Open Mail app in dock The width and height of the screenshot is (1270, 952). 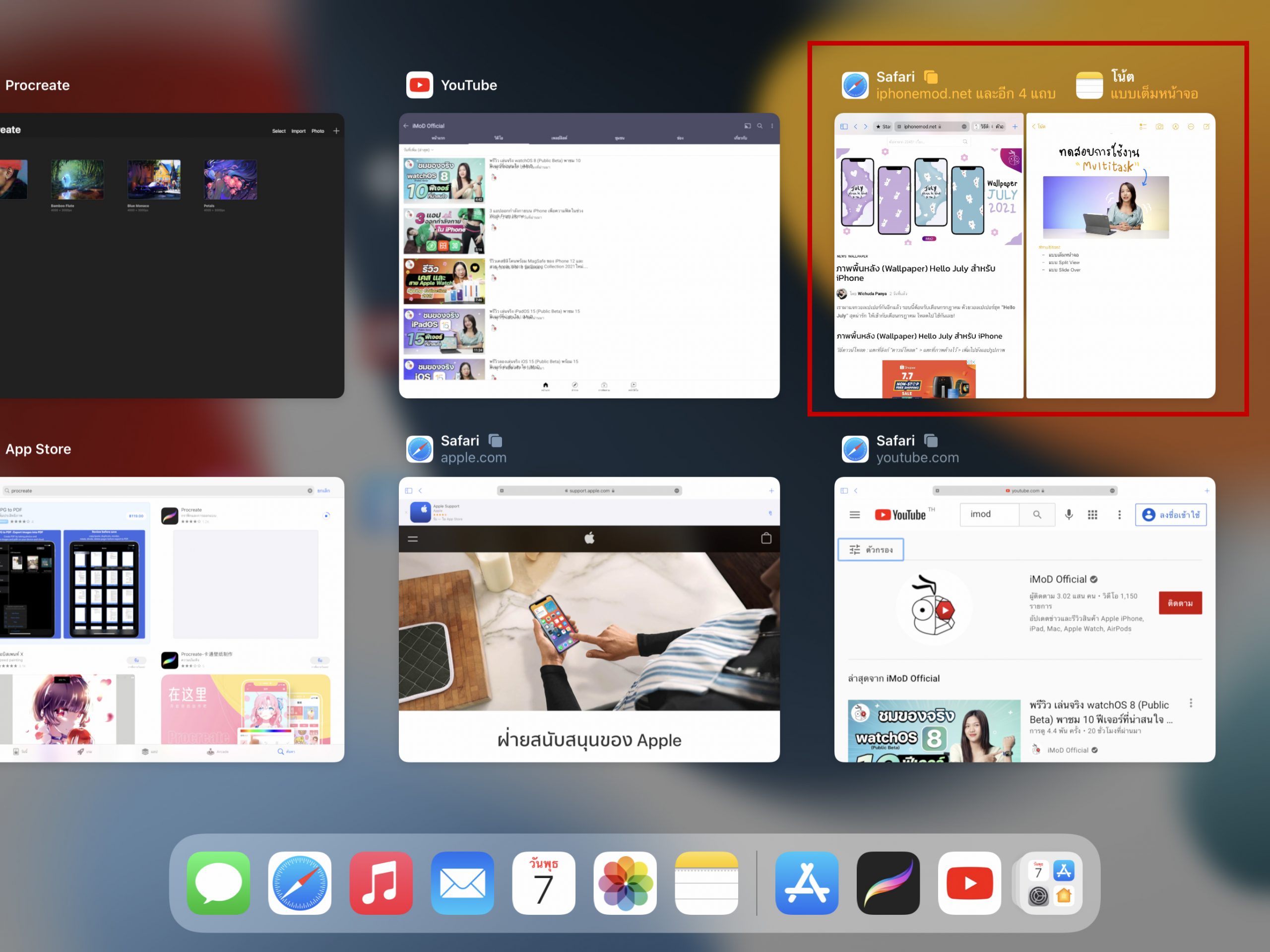coord(462,883)
